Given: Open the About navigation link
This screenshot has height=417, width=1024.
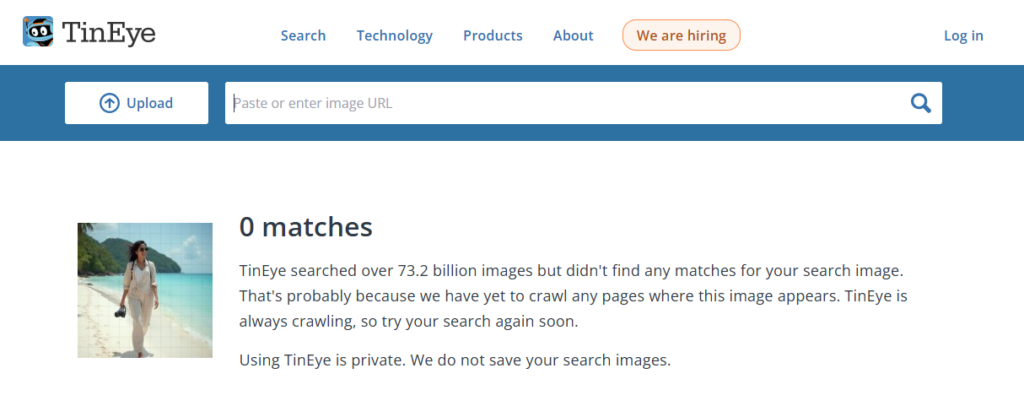Looking at the screenshot, I should (573, 35).
